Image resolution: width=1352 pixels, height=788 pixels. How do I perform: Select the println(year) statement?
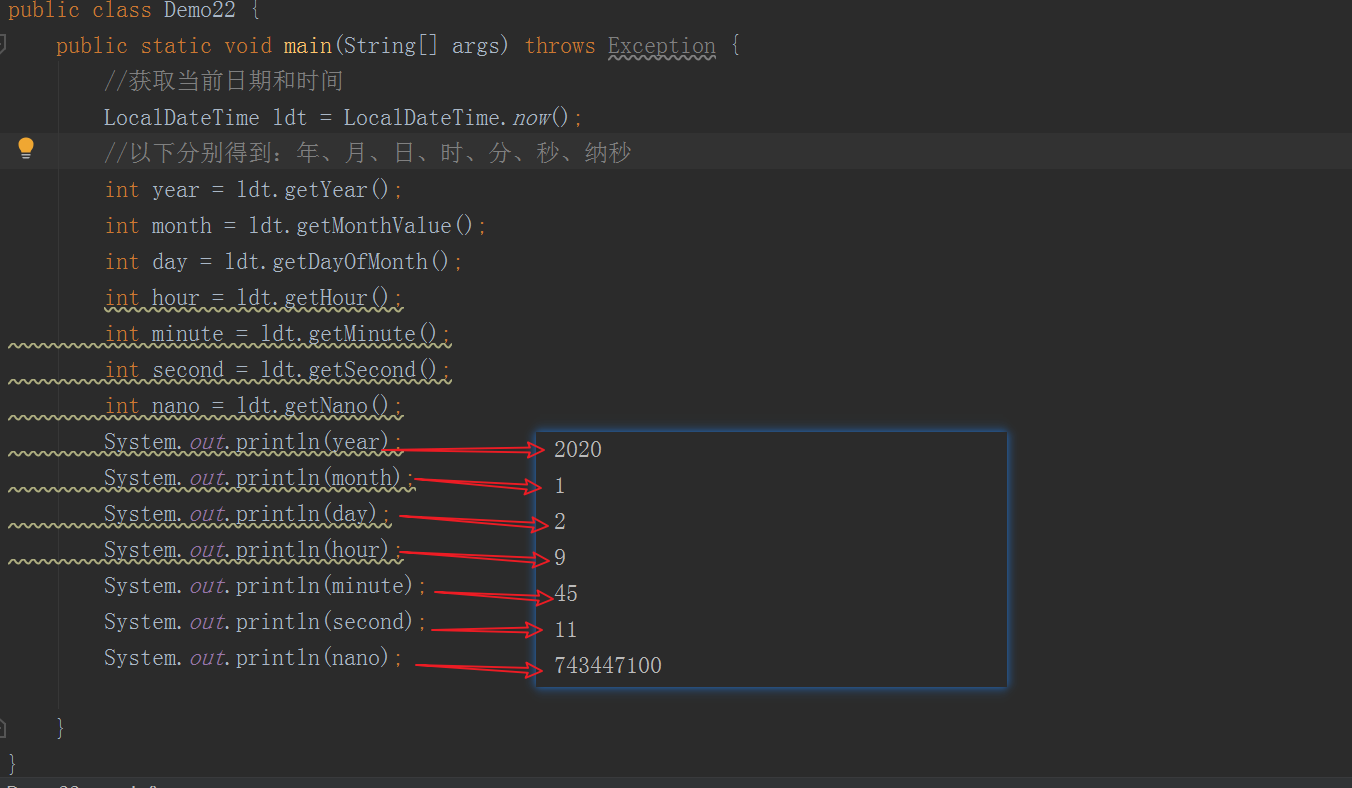(250, 441)
